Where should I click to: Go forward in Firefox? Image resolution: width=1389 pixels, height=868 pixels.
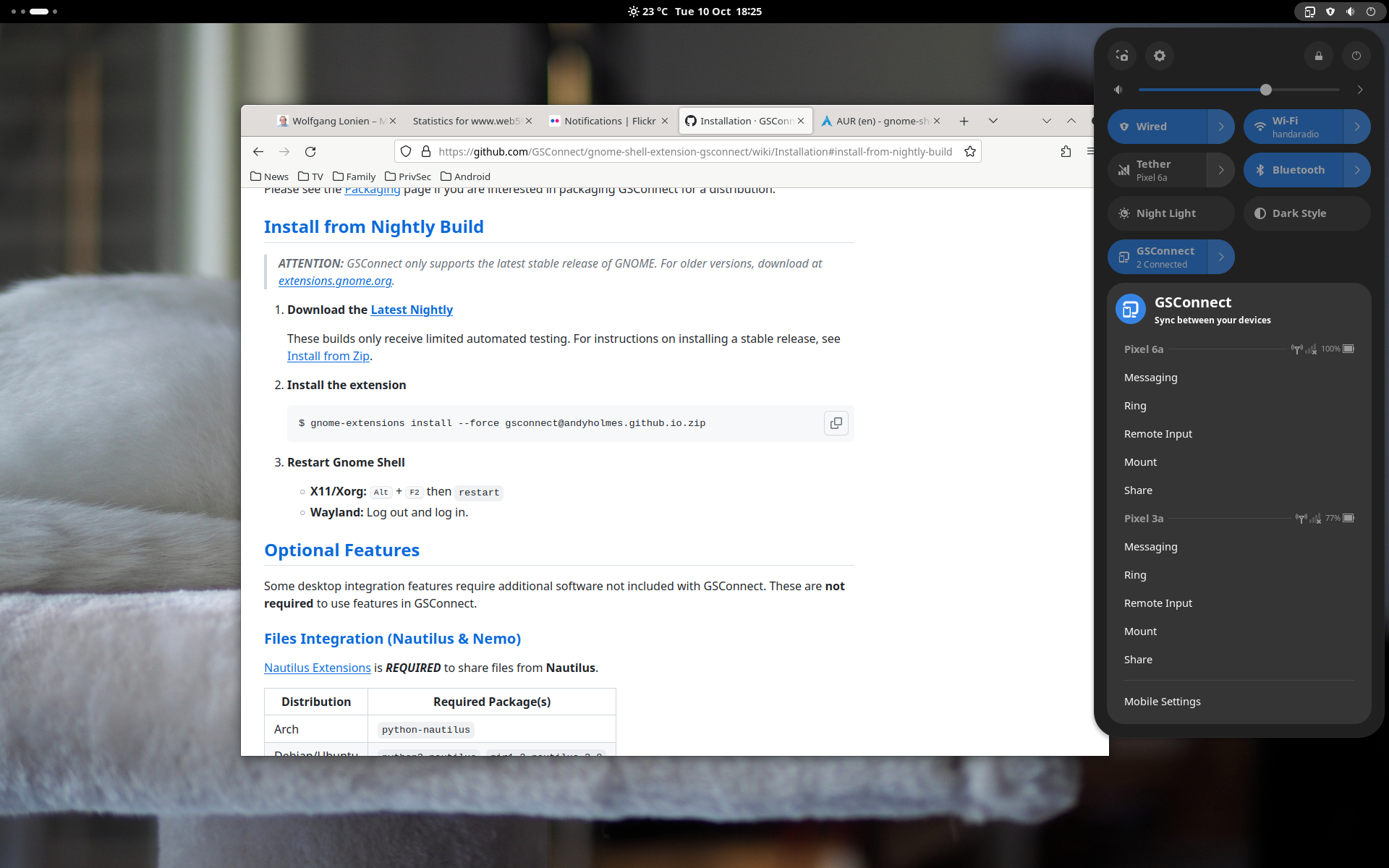coord(284,151)
